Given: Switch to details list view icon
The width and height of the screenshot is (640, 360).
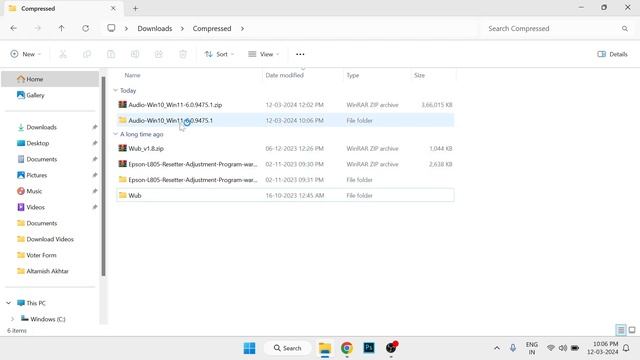Looking at the screenshot, I should coord(620,330).
